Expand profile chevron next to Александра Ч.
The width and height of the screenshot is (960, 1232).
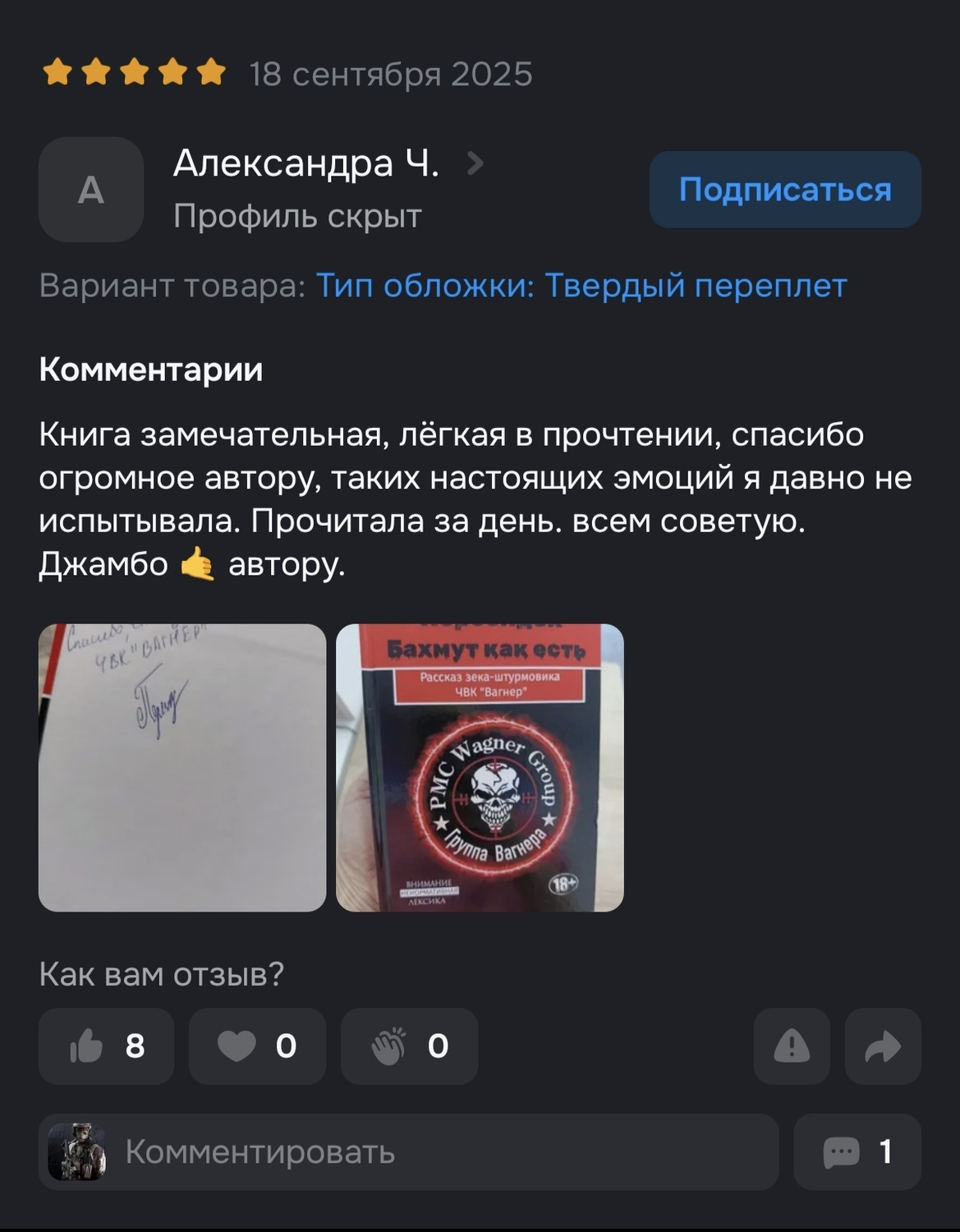[x=475, y=164]
